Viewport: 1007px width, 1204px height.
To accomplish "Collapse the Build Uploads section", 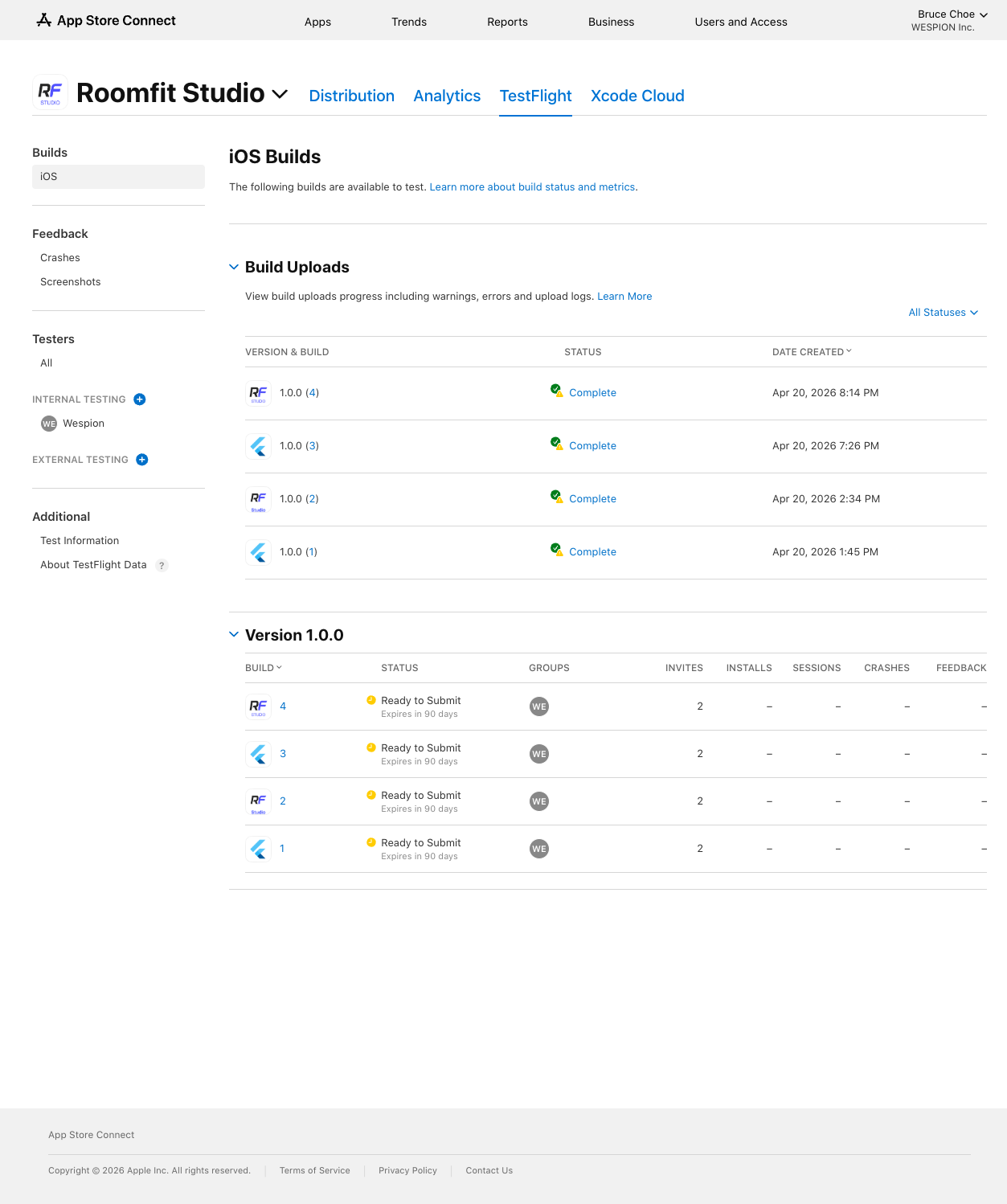I will point(234,267).
